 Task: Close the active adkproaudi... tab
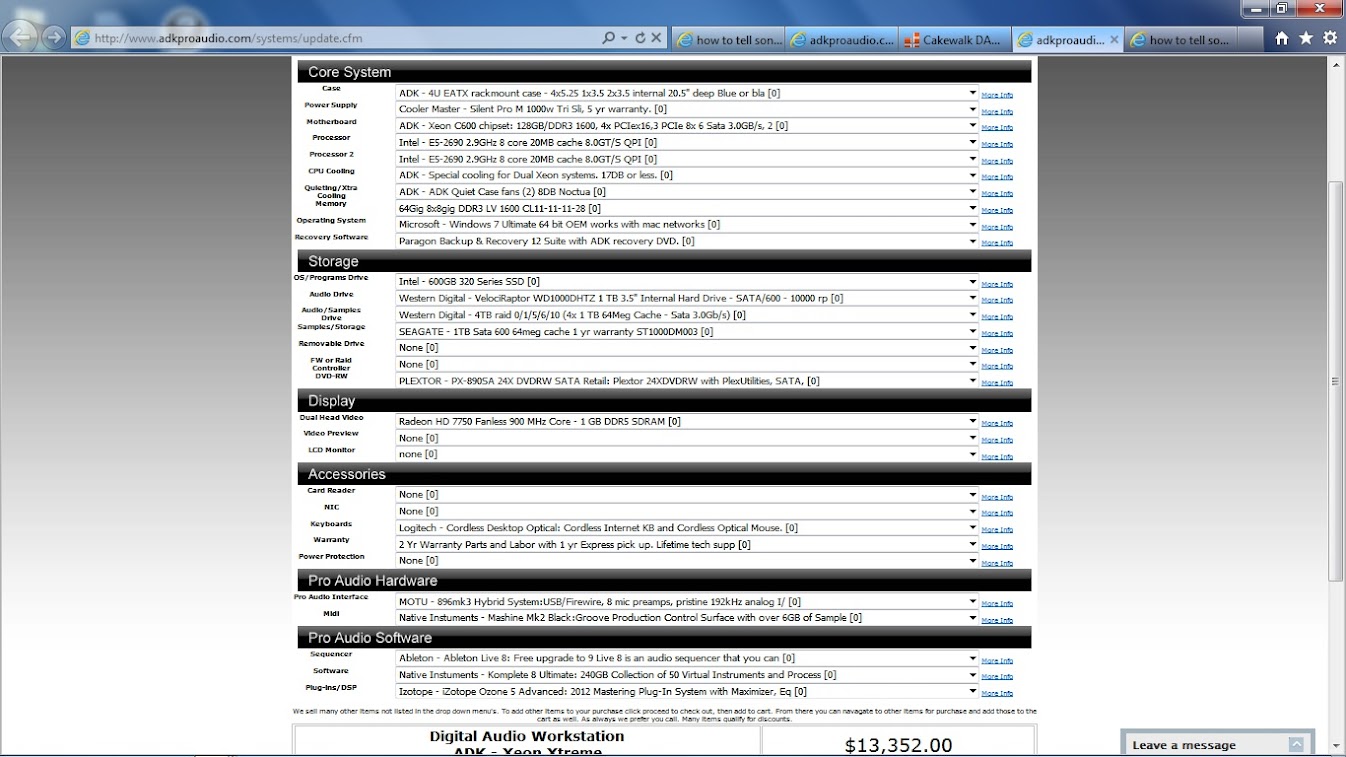click(1114, 40)
